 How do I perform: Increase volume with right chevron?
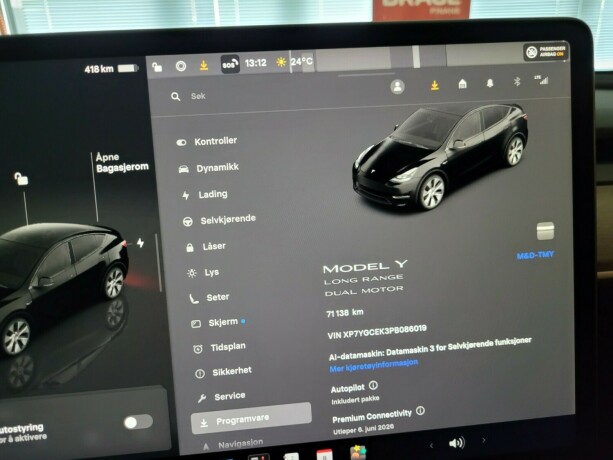(x=484, y=440)
